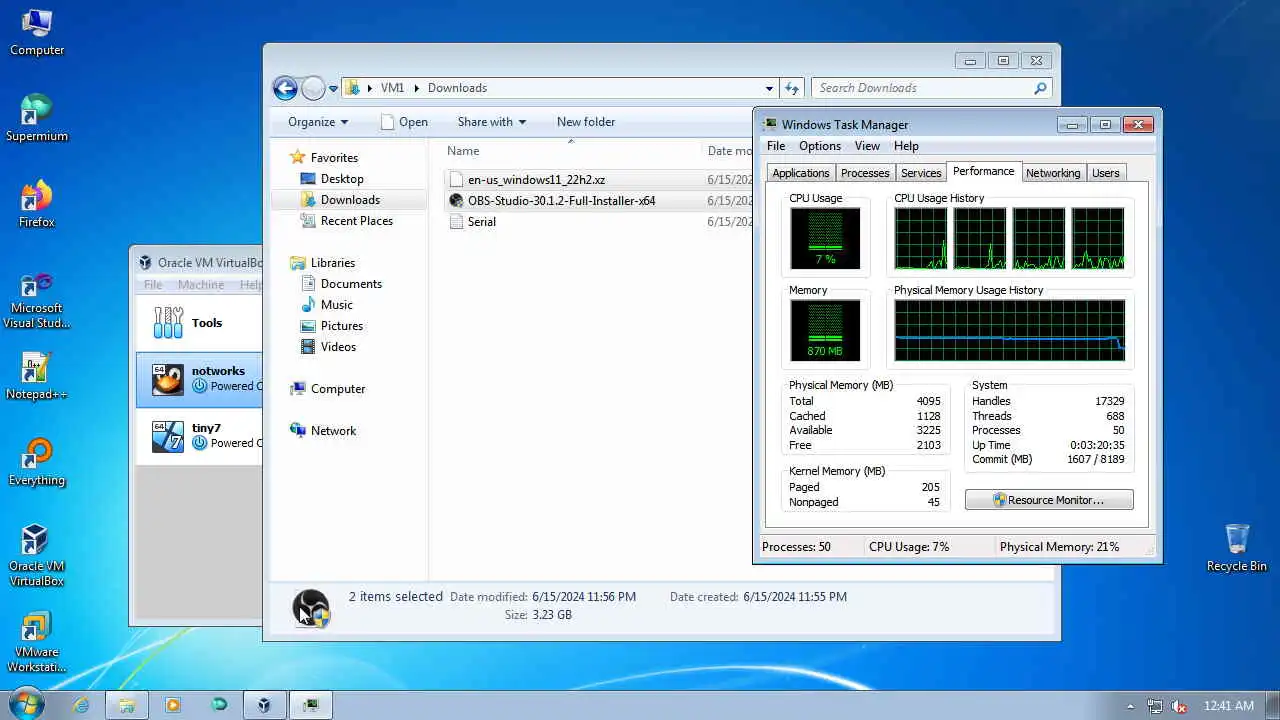
Task: Switch to VirtualBox via taskbar button
Action: click(264, 705)
